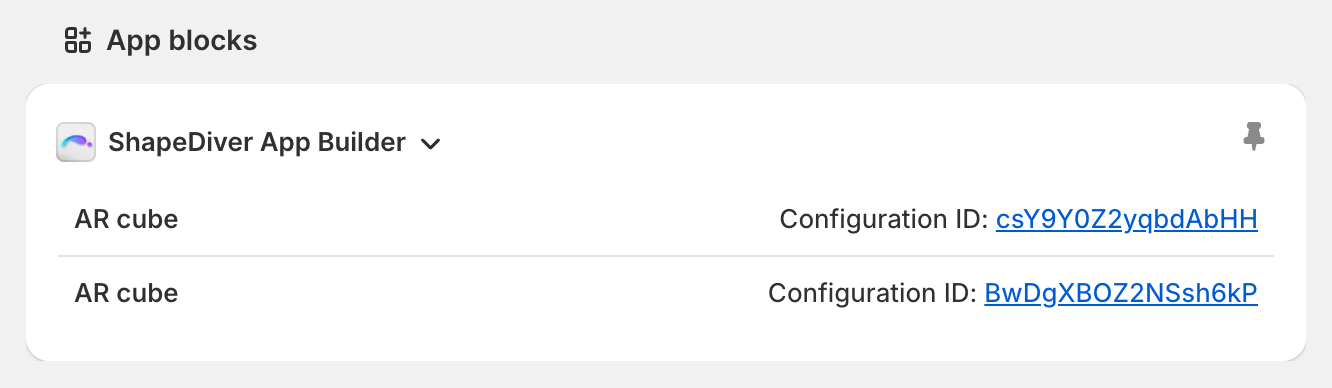This screenshot has width=1332, height=388.
Task: Click the empty middle of the second AR cube row
Action: (472, 294)
